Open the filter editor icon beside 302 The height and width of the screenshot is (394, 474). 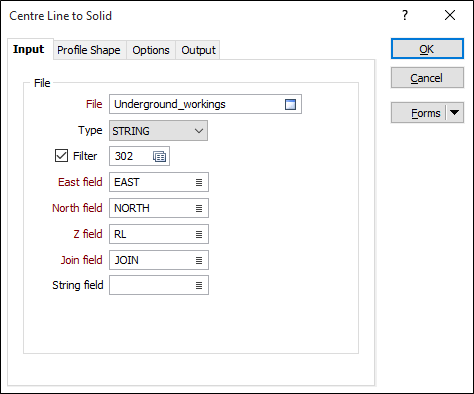click(159, 156)
